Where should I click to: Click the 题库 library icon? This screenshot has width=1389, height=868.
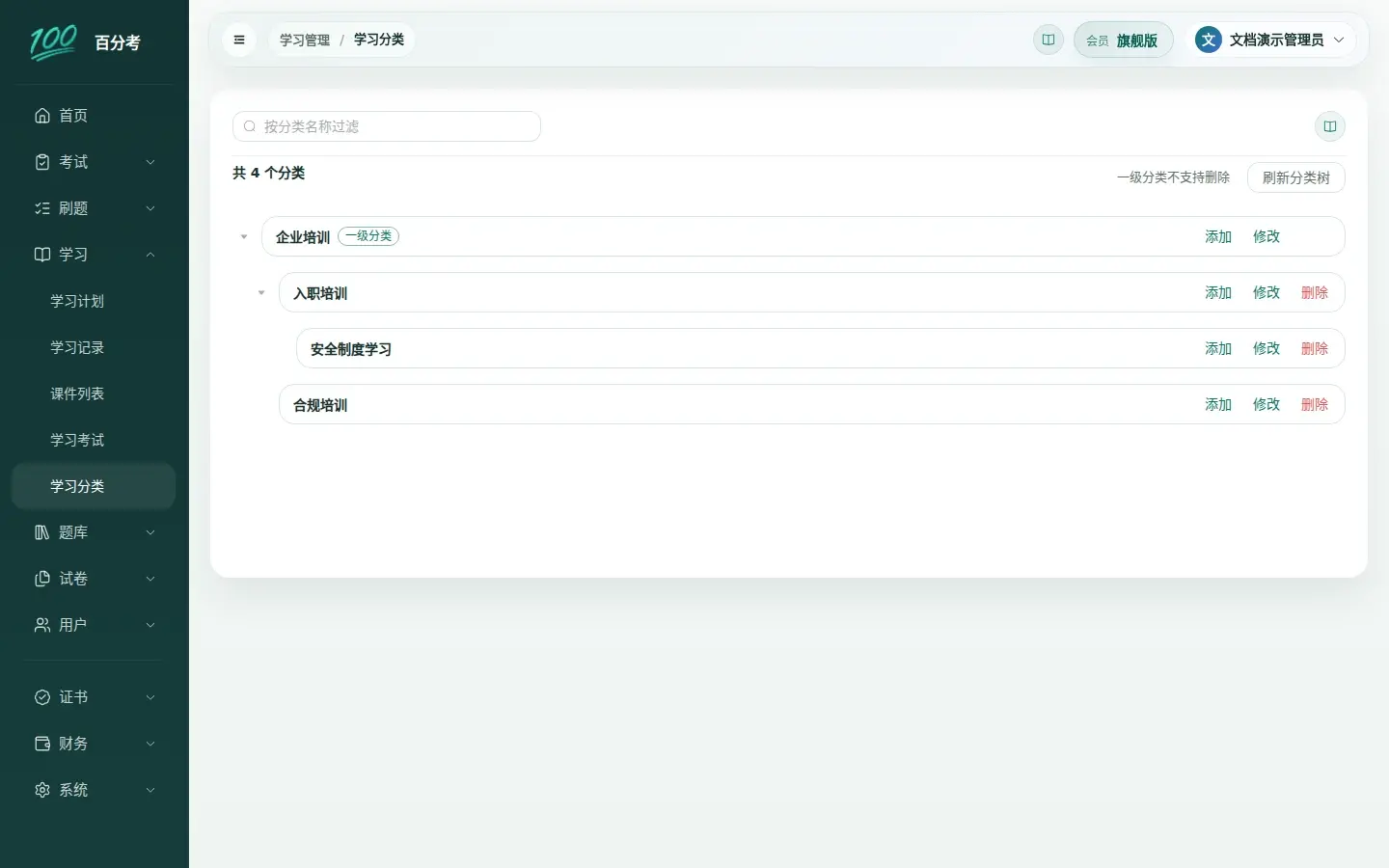point(42,532)
